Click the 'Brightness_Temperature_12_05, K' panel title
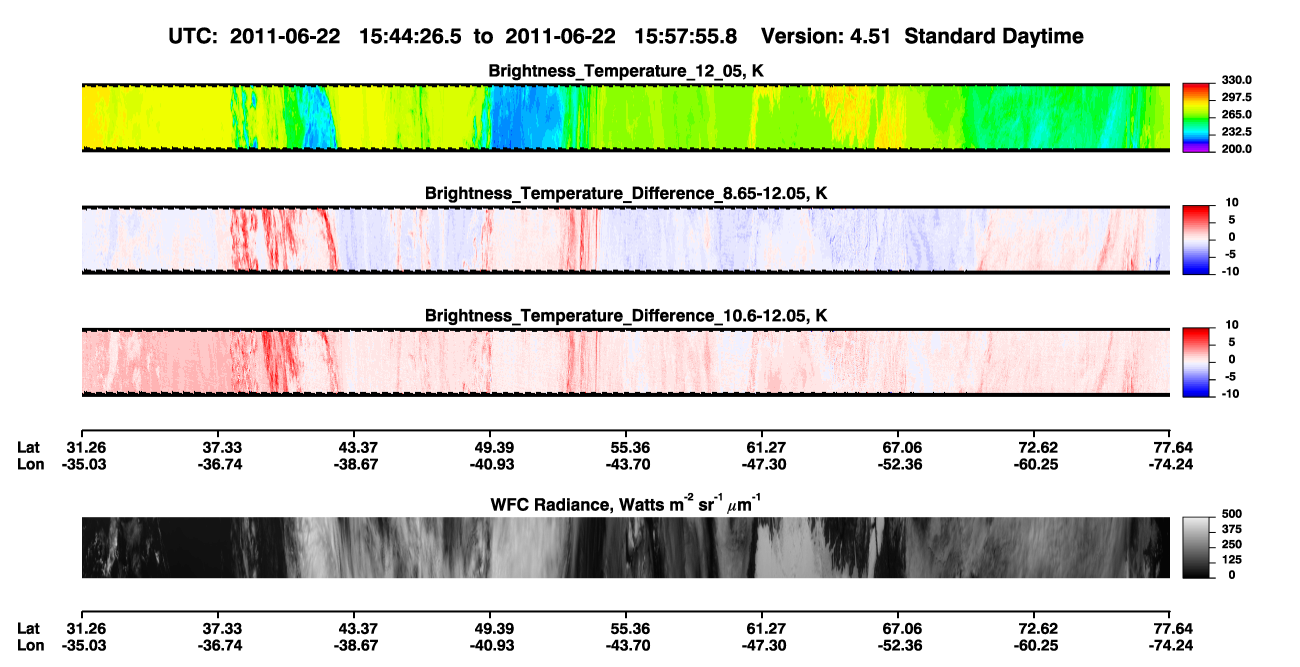The image size is (1300, 667). pyautogui.click(x=626, y=71)
